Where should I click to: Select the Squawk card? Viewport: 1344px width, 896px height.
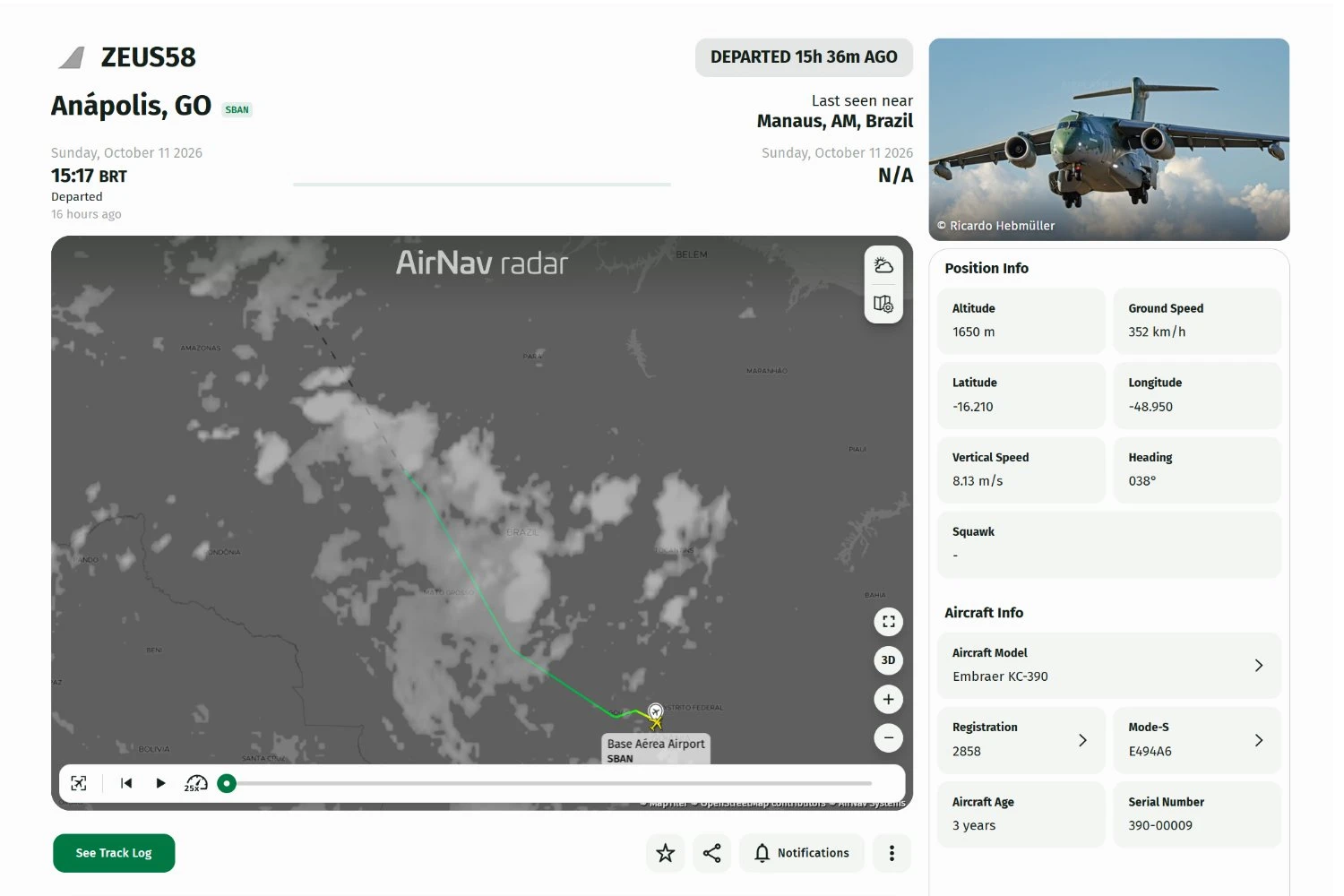click(x=1109, y=545)
